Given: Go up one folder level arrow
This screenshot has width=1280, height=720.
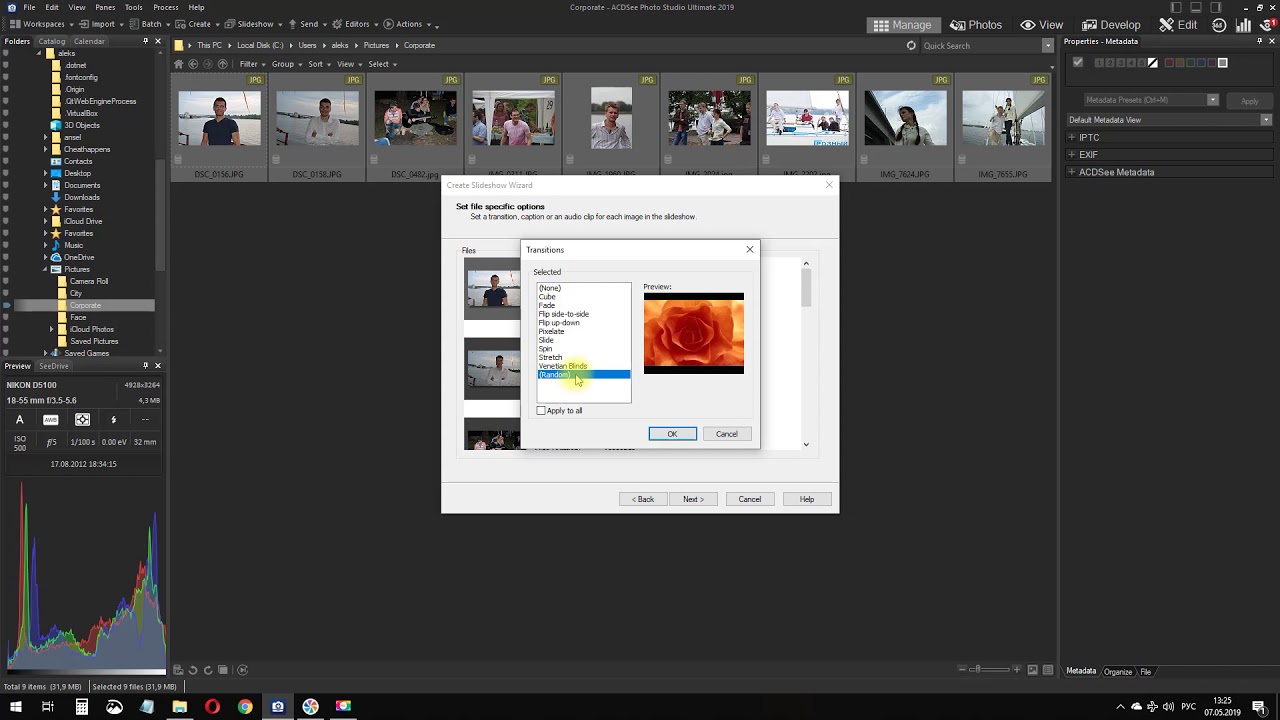Looking at the screenshot, I should coord(221,64).
